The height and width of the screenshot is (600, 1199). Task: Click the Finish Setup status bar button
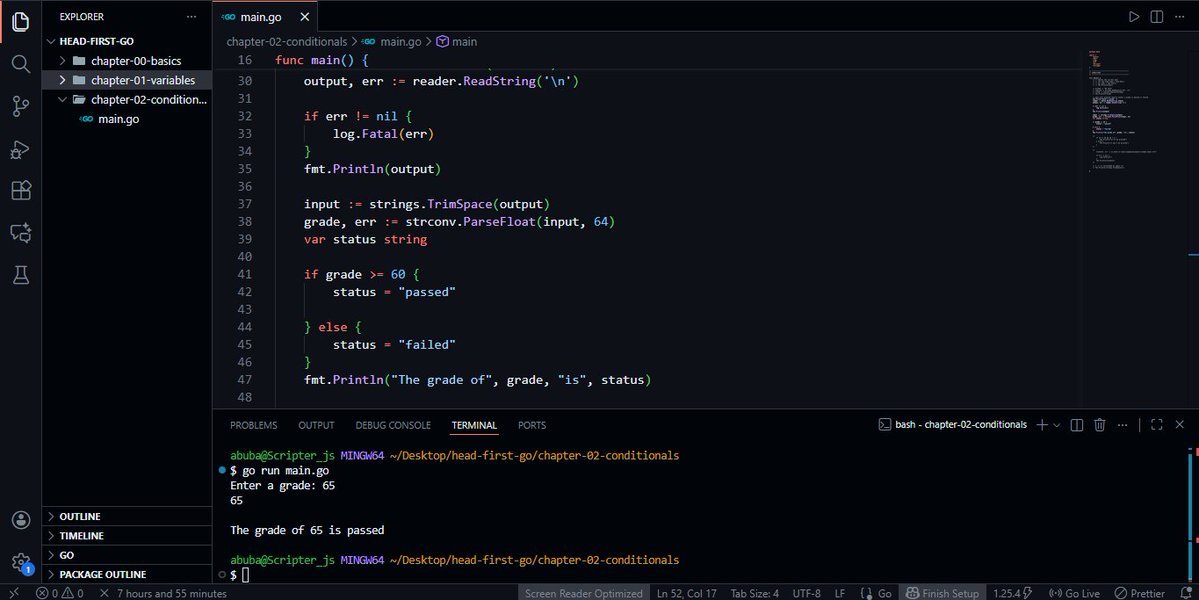pos(942,593)
